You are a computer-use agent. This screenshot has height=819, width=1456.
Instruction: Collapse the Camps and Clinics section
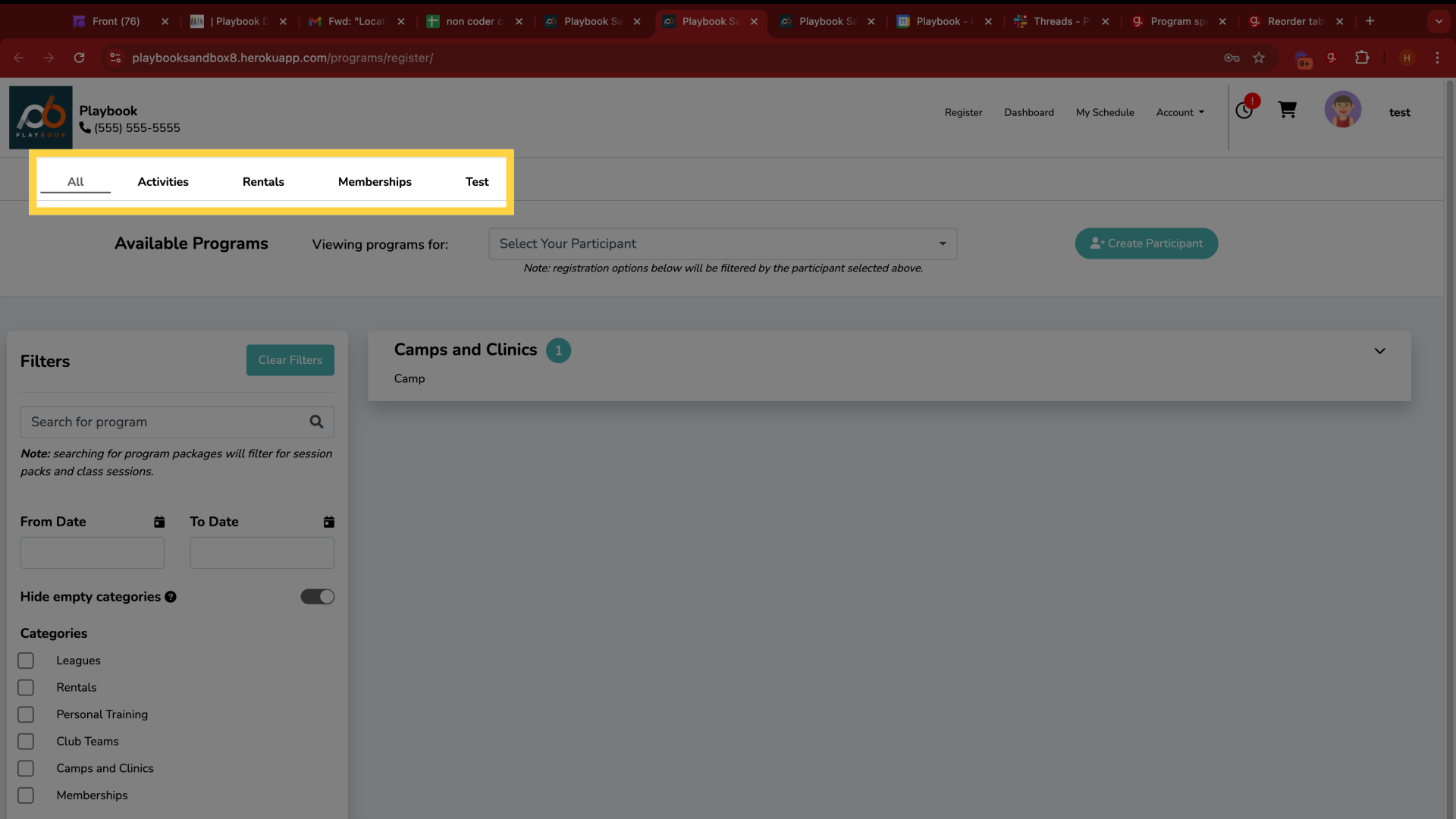1379,351
